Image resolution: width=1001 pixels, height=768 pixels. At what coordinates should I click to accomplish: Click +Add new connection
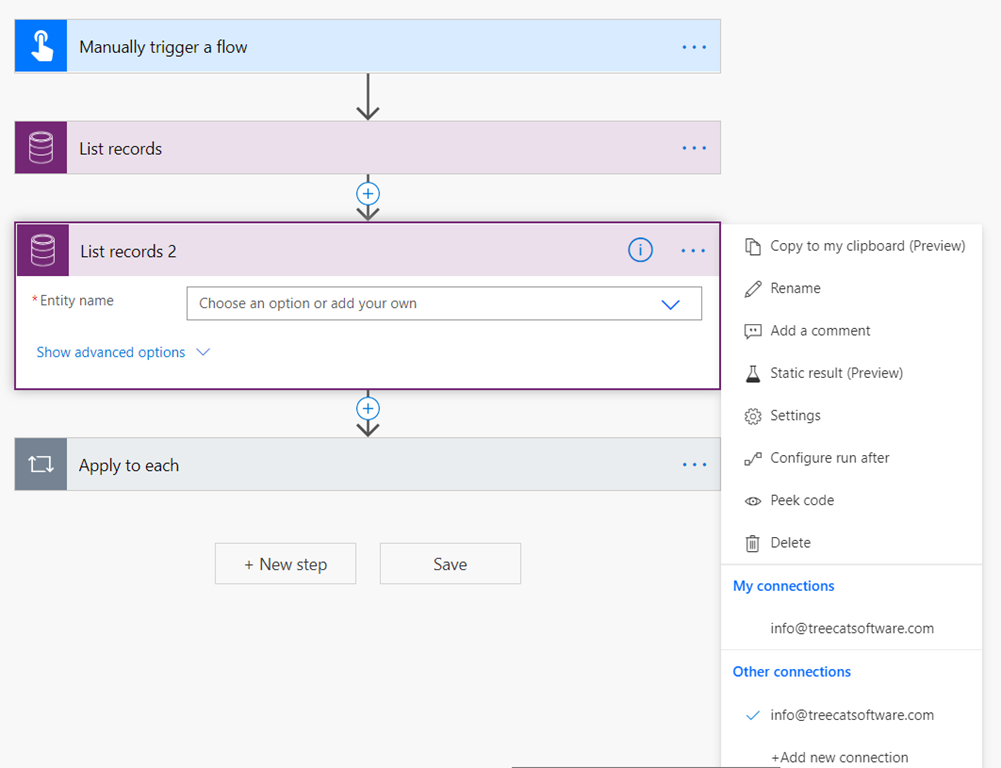coord(839,757)
